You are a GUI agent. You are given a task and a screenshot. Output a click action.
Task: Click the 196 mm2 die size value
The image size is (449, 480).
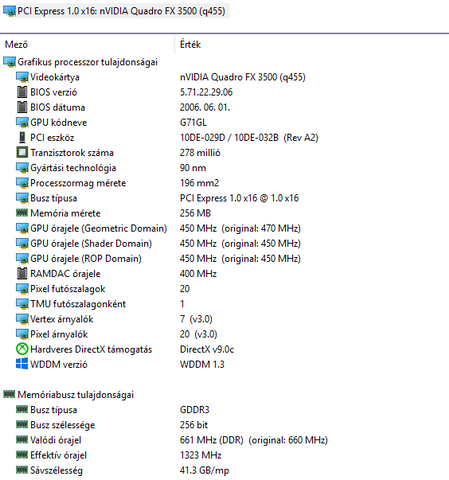click(199, 183)
